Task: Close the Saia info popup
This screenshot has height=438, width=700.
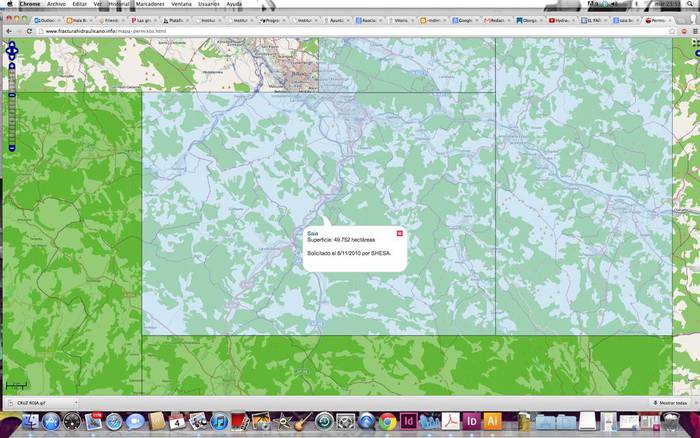Action: pyautogui.click(x=399, y=232)
